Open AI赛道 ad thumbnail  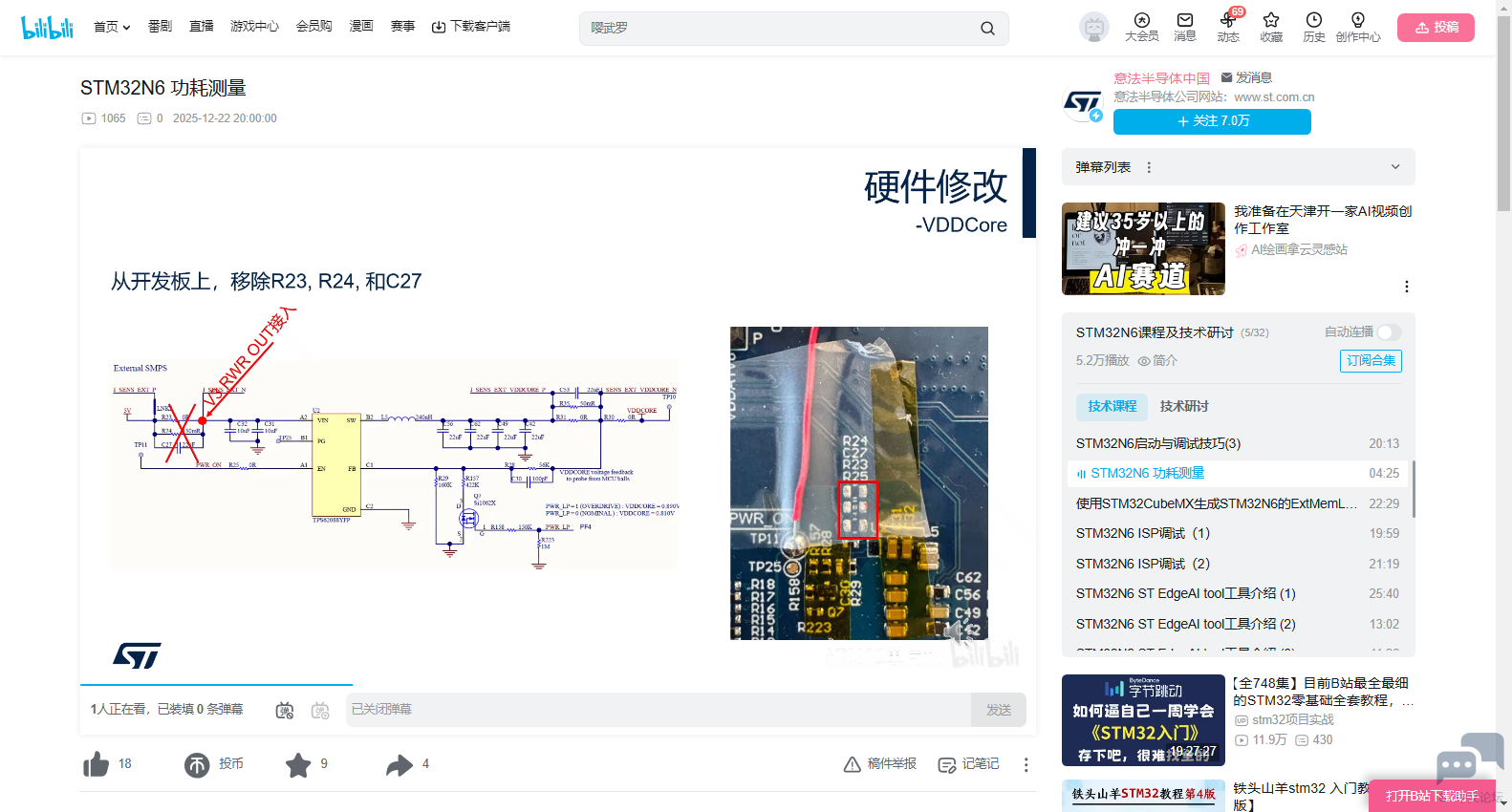tap(1143, 248)
